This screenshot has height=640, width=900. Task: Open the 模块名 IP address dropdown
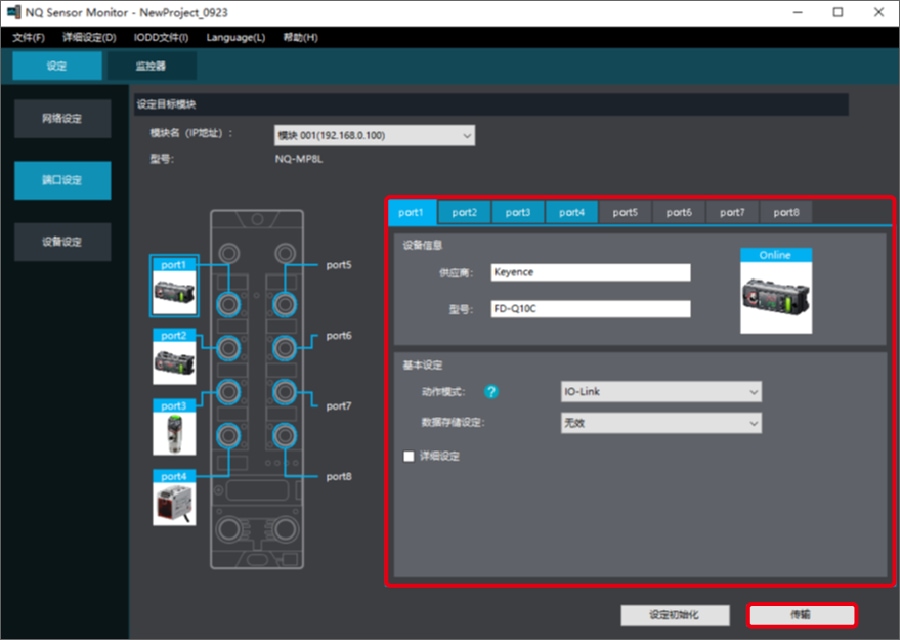tap(374, 135)
